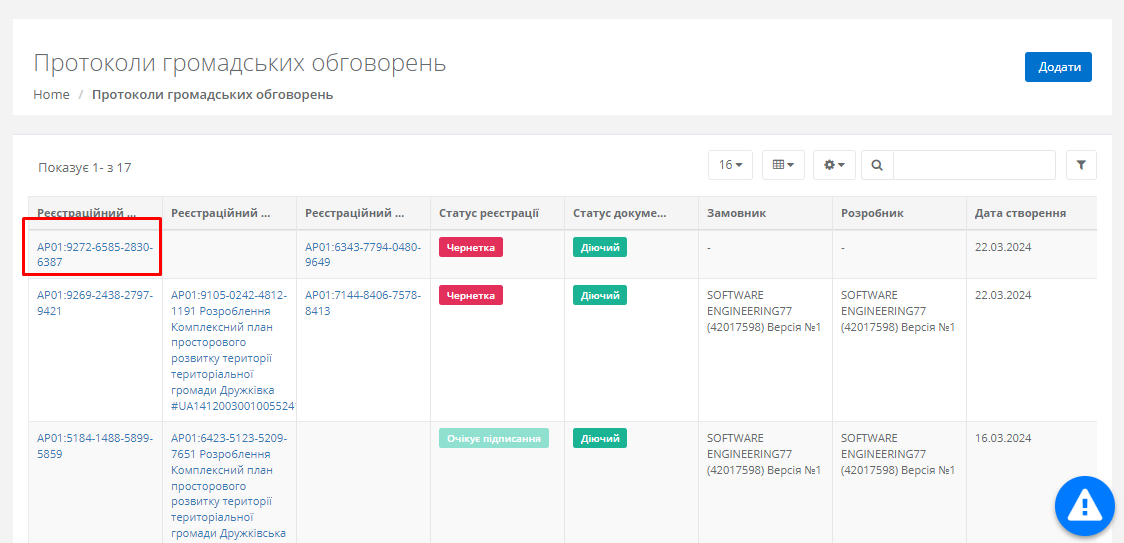
Task: Open record AP01:9269-2438-2797-9421
Action: [94, 303]
